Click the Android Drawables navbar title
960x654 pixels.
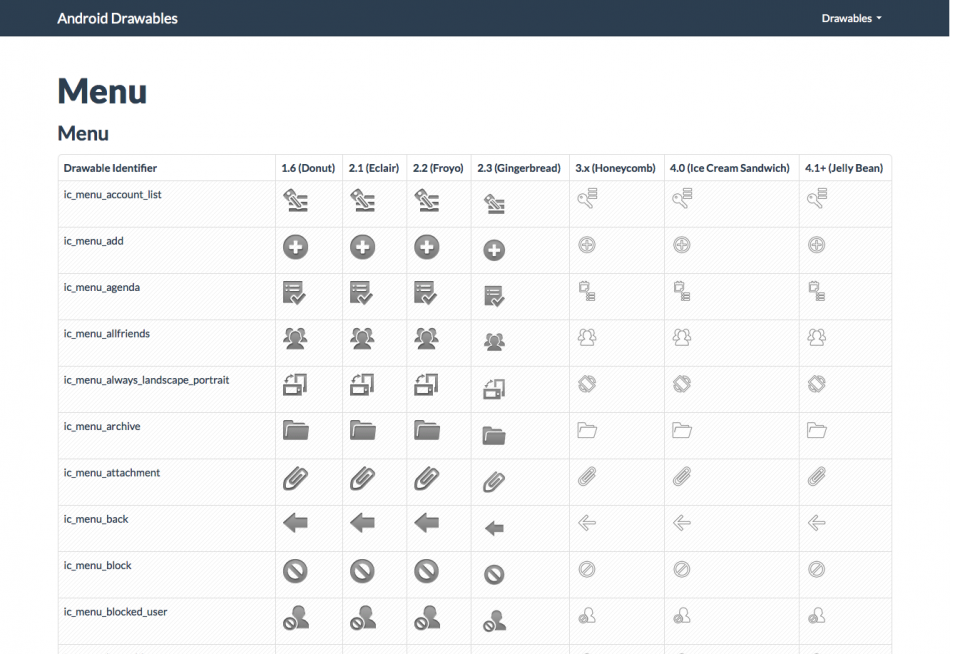pyautogui.click(x=117, y=18)
